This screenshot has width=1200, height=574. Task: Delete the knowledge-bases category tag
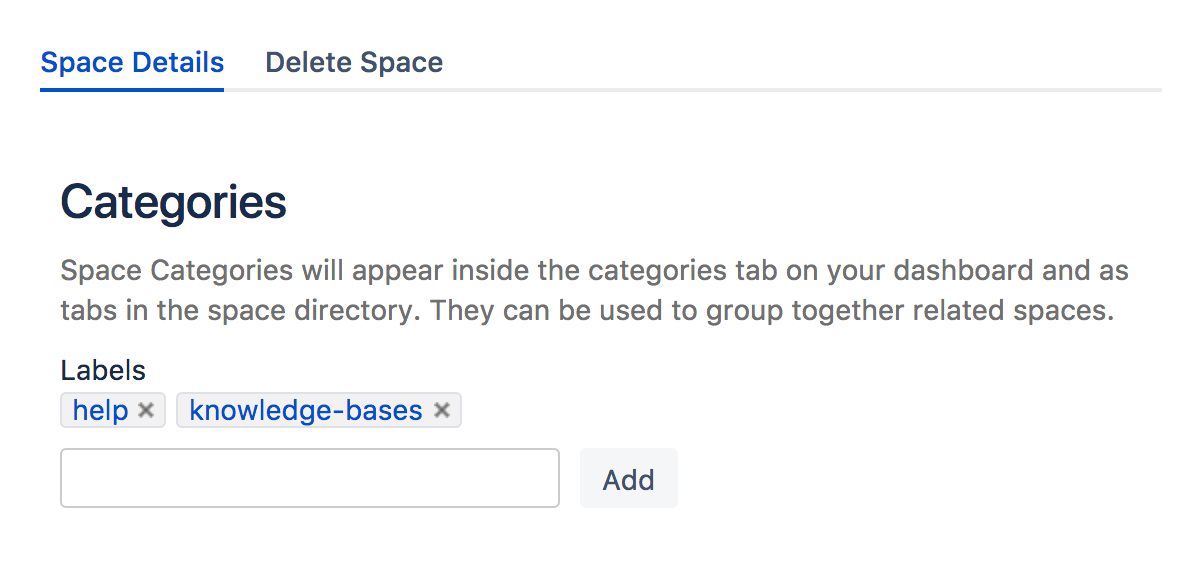tap(442, 410)
